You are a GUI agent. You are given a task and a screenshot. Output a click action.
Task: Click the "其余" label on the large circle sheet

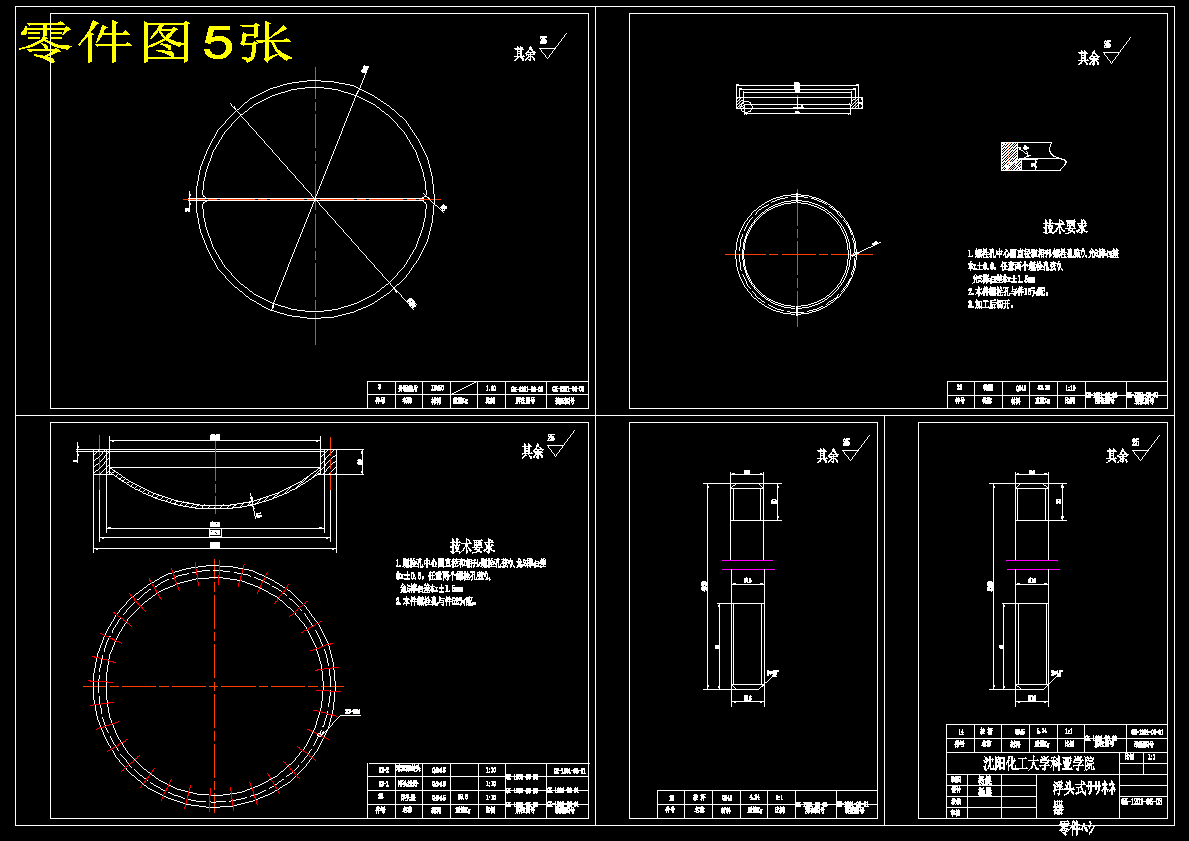pos(524,54)
